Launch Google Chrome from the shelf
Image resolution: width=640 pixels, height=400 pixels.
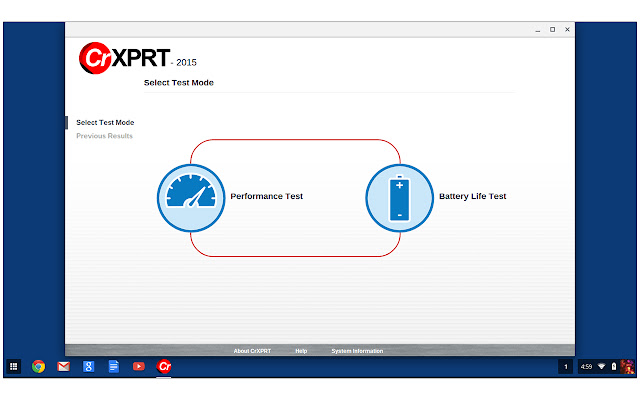tap(38, 367)
